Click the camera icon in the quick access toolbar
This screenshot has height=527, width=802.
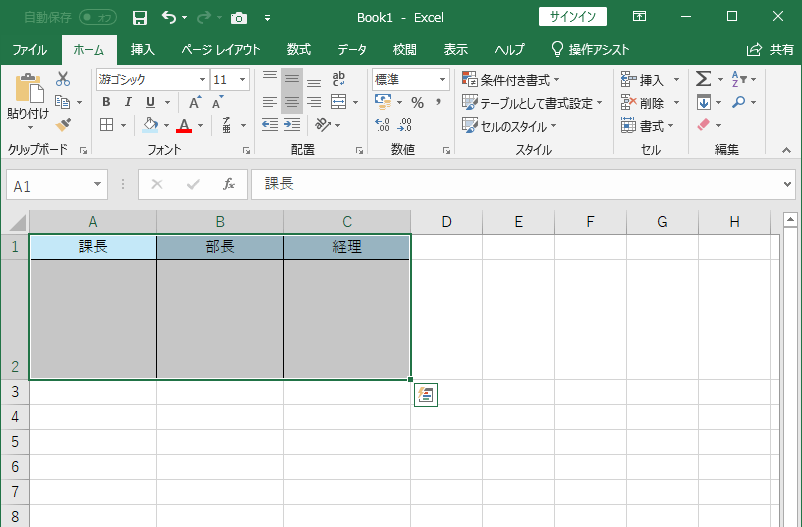[238, 18]
